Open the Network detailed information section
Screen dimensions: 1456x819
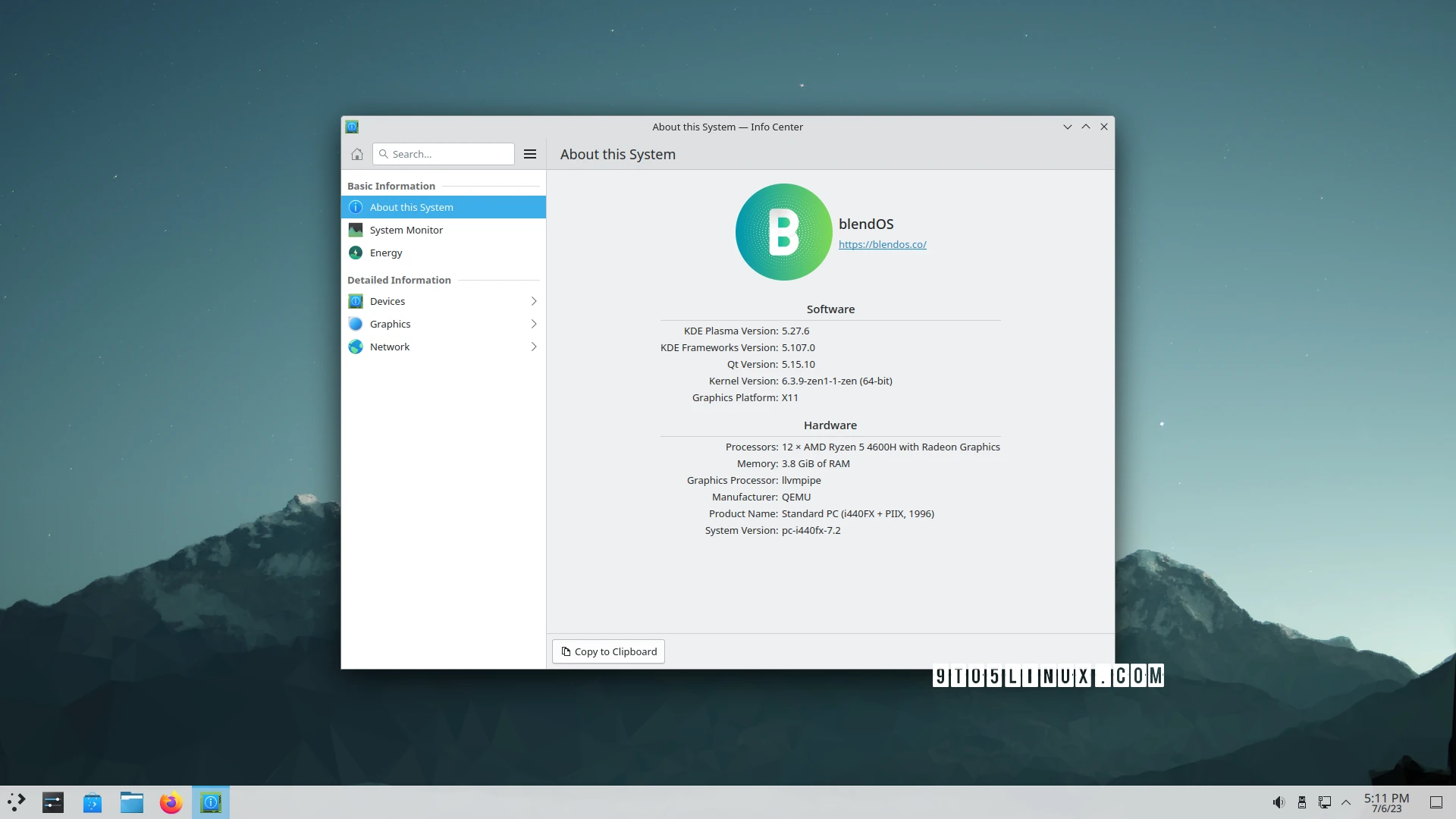(389, 347)
